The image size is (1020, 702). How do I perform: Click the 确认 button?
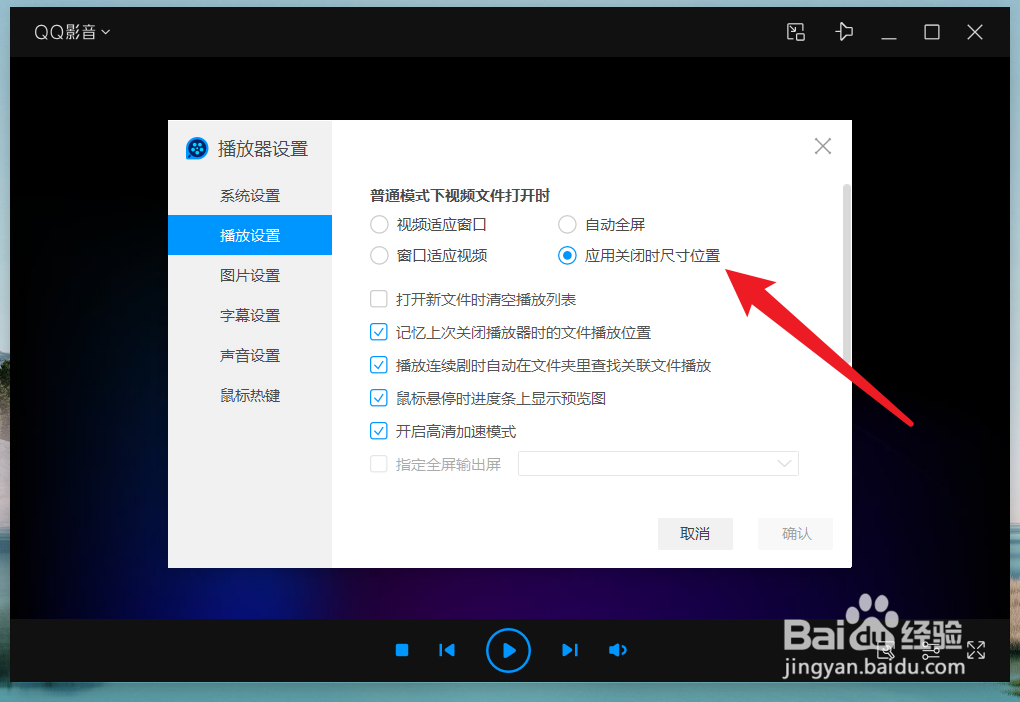(796, 533)
